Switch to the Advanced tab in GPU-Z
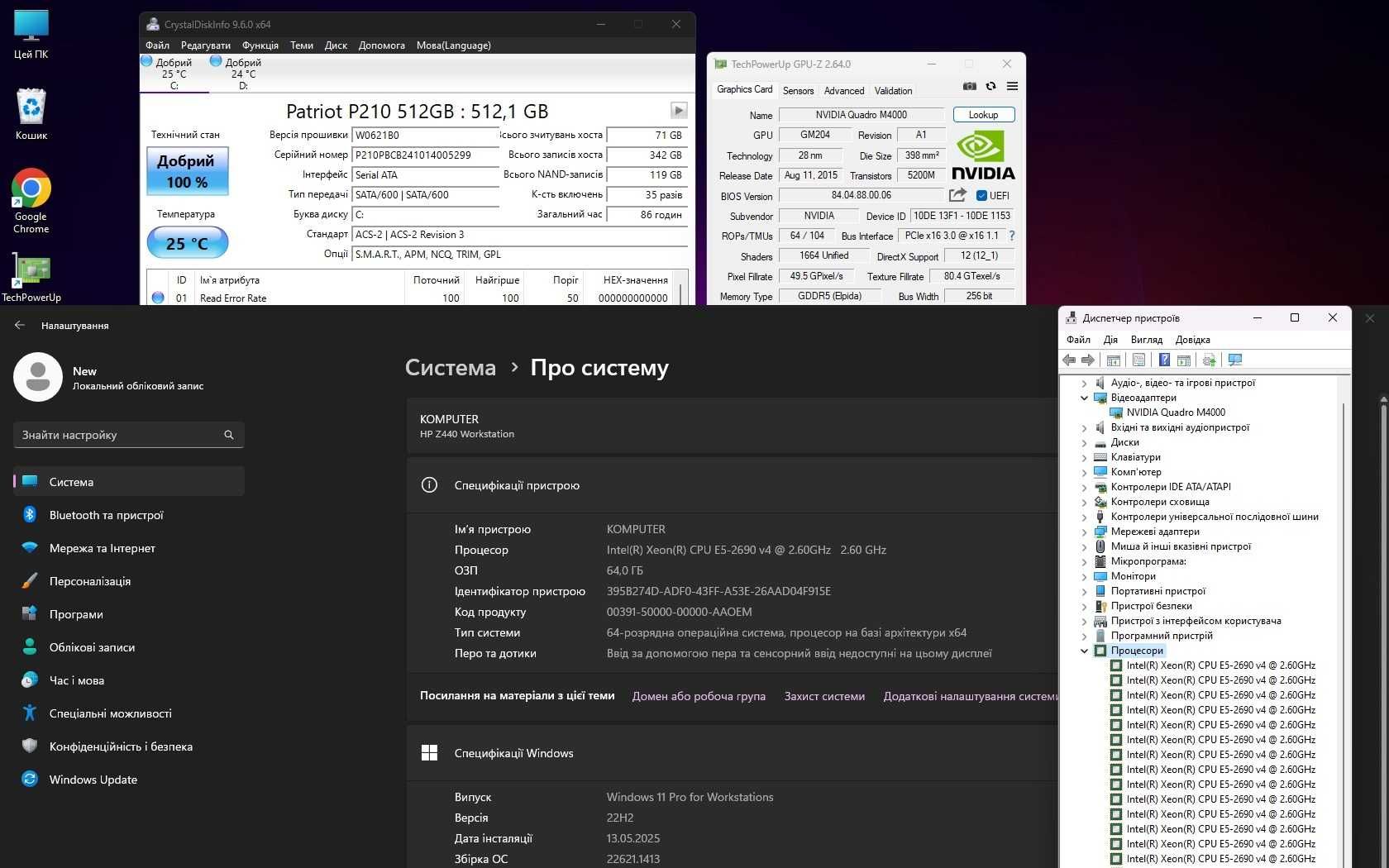Image resolution: width=1389 pixels, height=868 pixels. pyautogui.click(x=844, y=91)
